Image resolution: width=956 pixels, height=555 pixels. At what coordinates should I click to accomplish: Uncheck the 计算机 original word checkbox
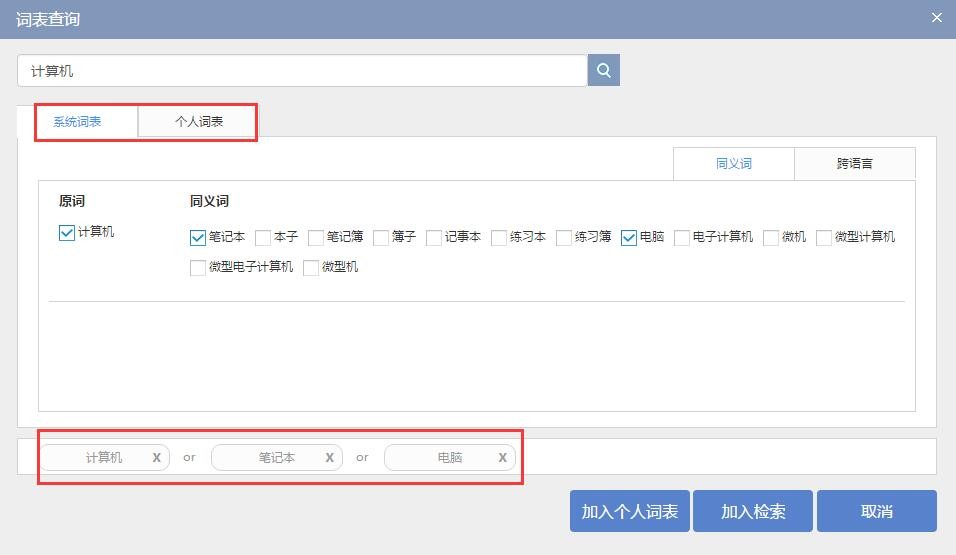coord(67,233)
